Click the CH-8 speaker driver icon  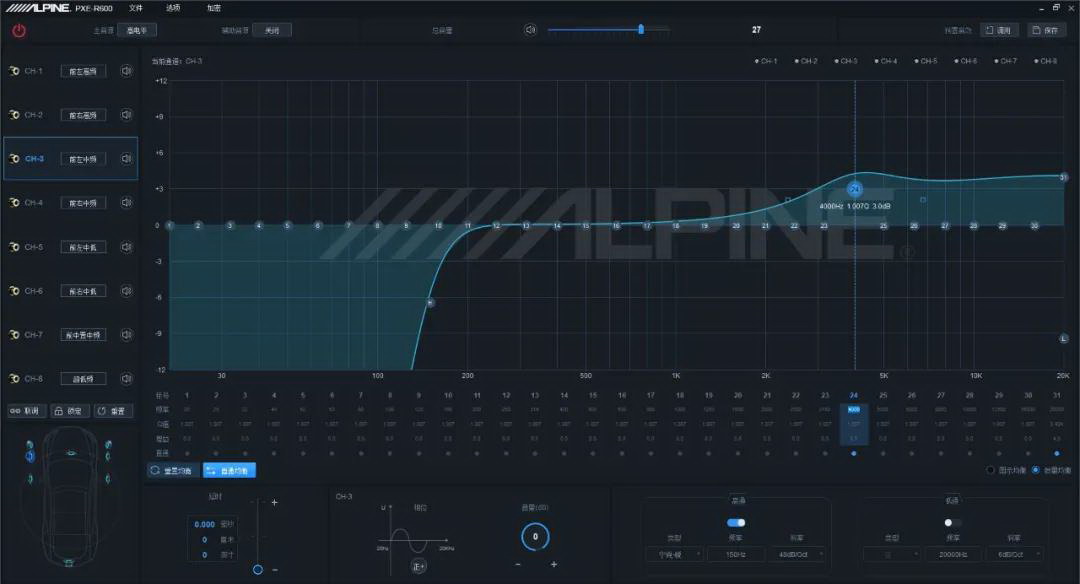tap(14, 379)
